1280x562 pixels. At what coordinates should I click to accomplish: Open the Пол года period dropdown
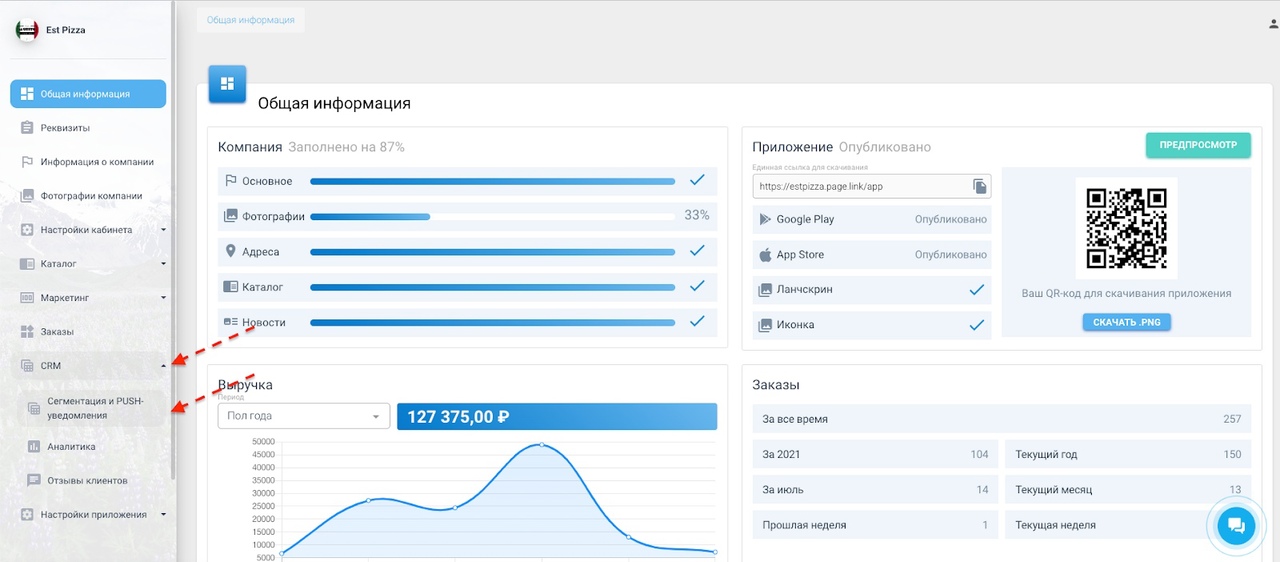(303, 416)
